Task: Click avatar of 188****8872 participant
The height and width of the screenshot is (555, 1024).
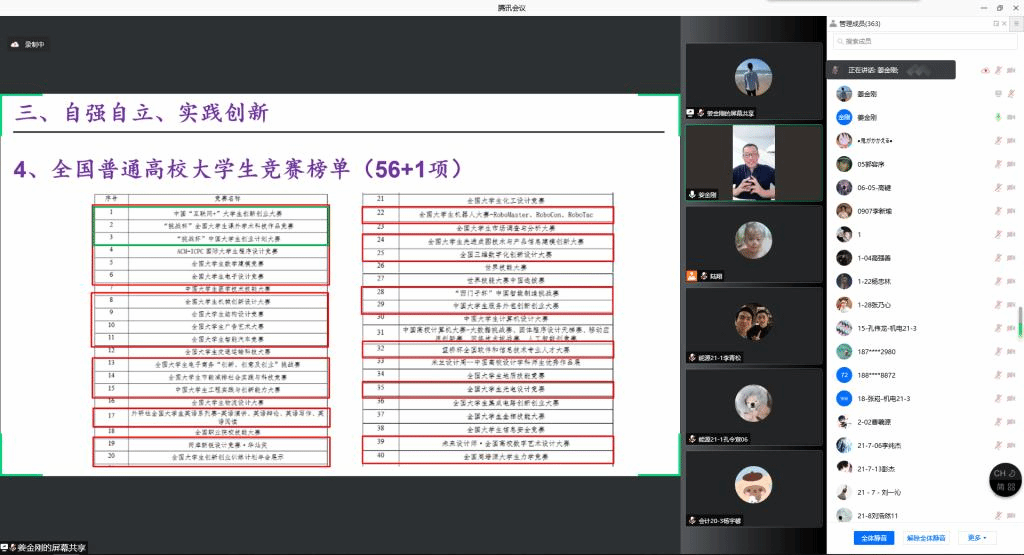Action: tap(844, 374)
